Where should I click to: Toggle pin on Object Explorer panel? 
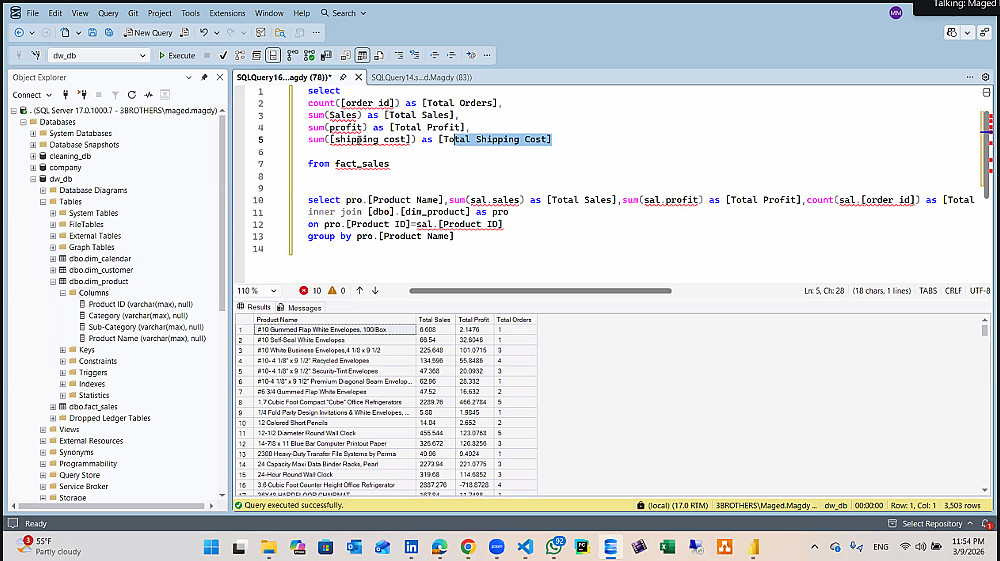(205, 77)
